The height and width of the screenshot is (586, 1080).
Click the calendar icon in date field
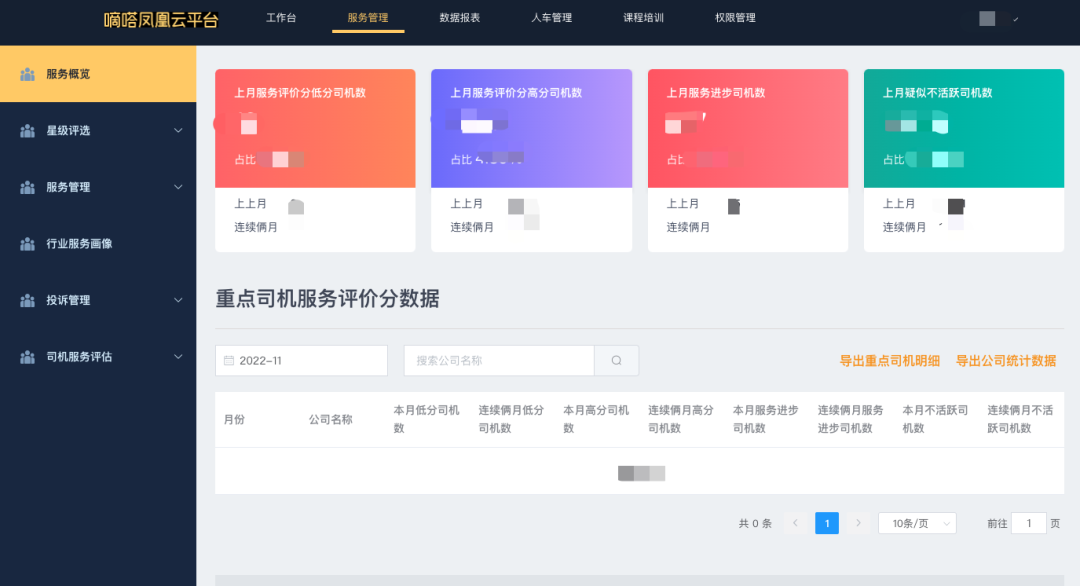(229, 361)
